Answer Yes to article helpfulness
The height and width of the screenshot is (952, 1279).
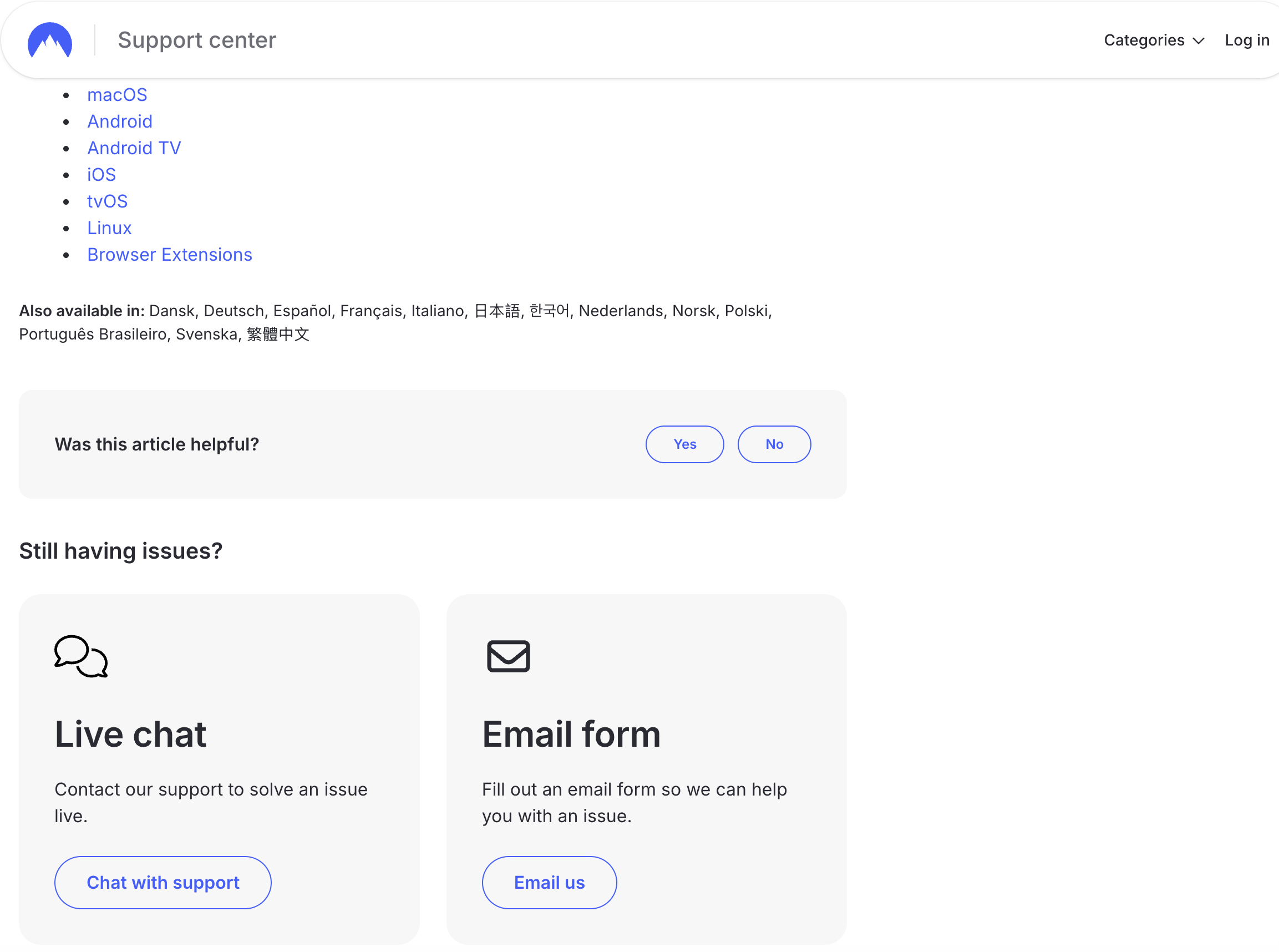[x=684, y=444]
